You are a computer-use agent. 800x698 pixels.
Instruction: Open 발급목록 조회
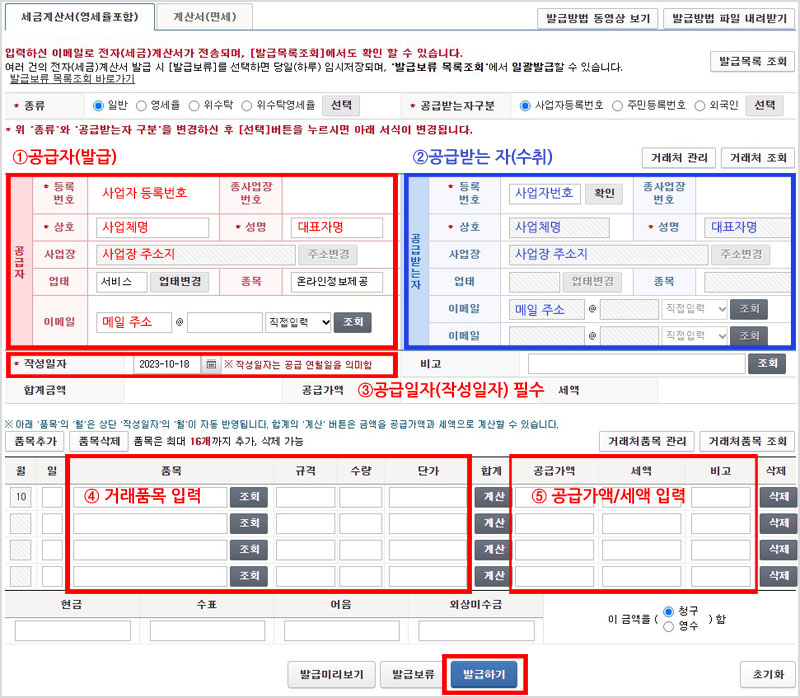coord(753,62)
